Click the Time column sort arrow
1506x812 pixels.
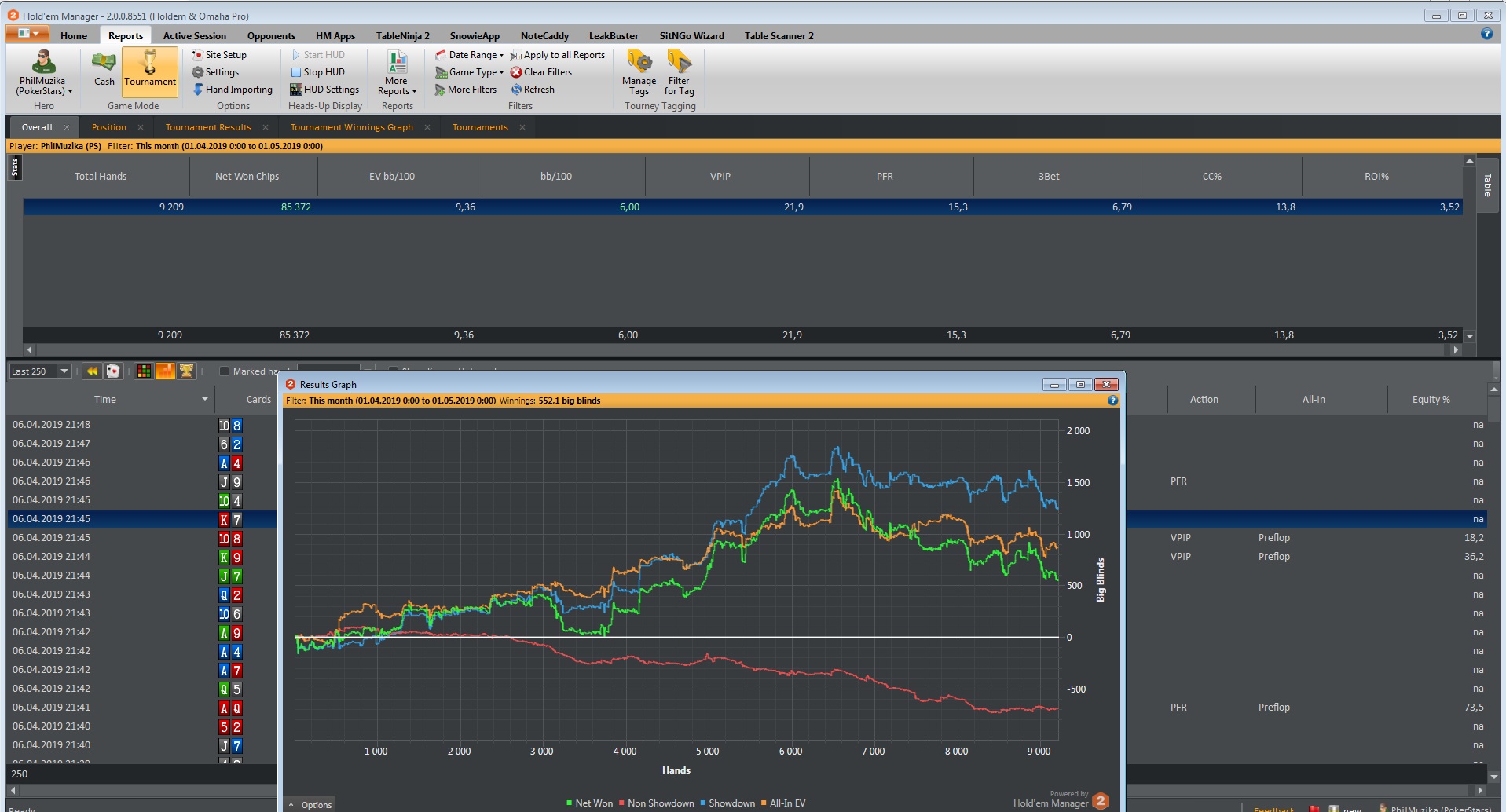click(205, 400)
